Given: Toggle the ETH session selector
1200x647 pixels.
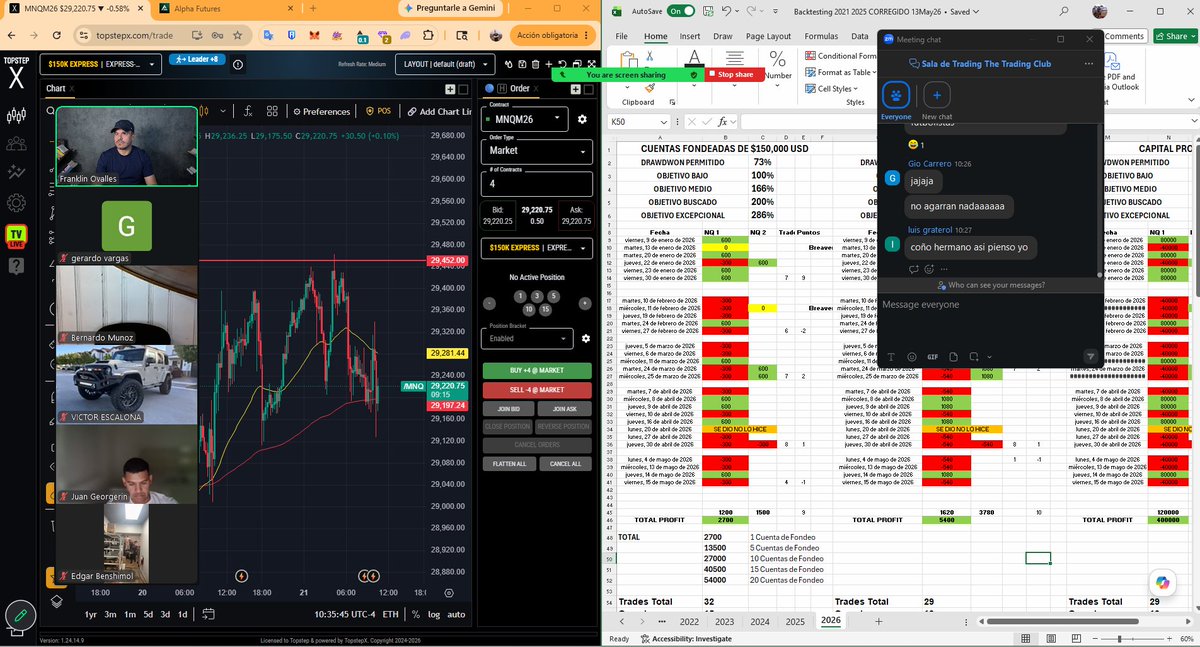Looking at the screenshot, I should click(x=390, y=614).
